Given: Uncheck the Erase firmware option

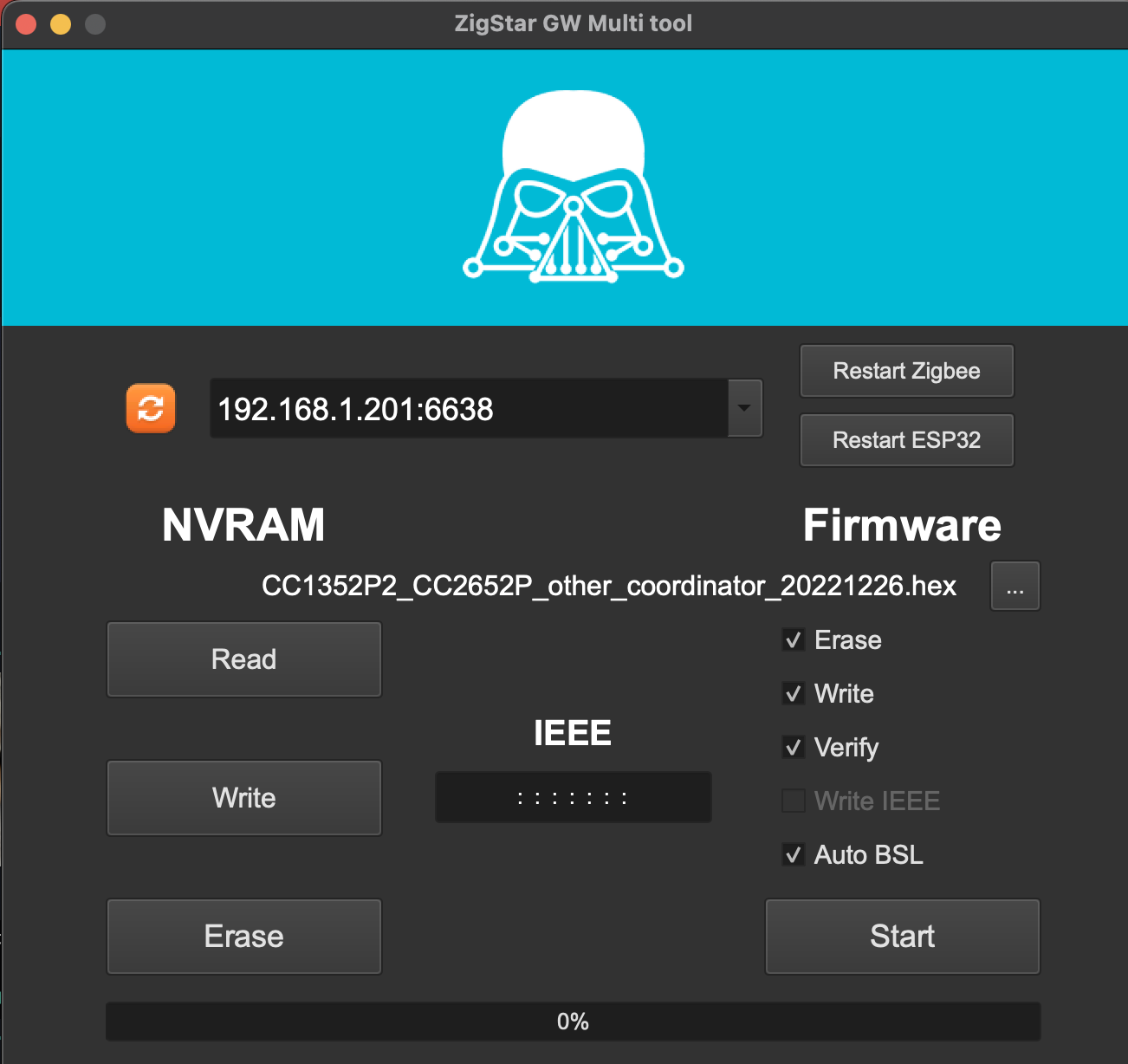Looking at the screenshot, I should pos(793,639).
